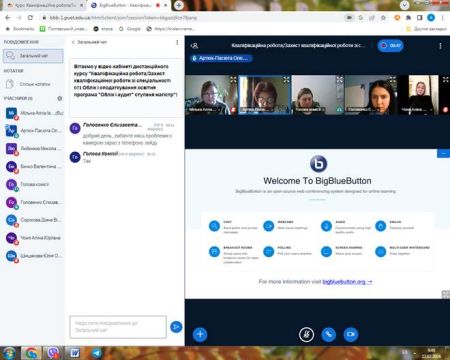This screenshot has width=450, height=360.
Task: Click the chat message input field
Action: (x=118, y=327)
